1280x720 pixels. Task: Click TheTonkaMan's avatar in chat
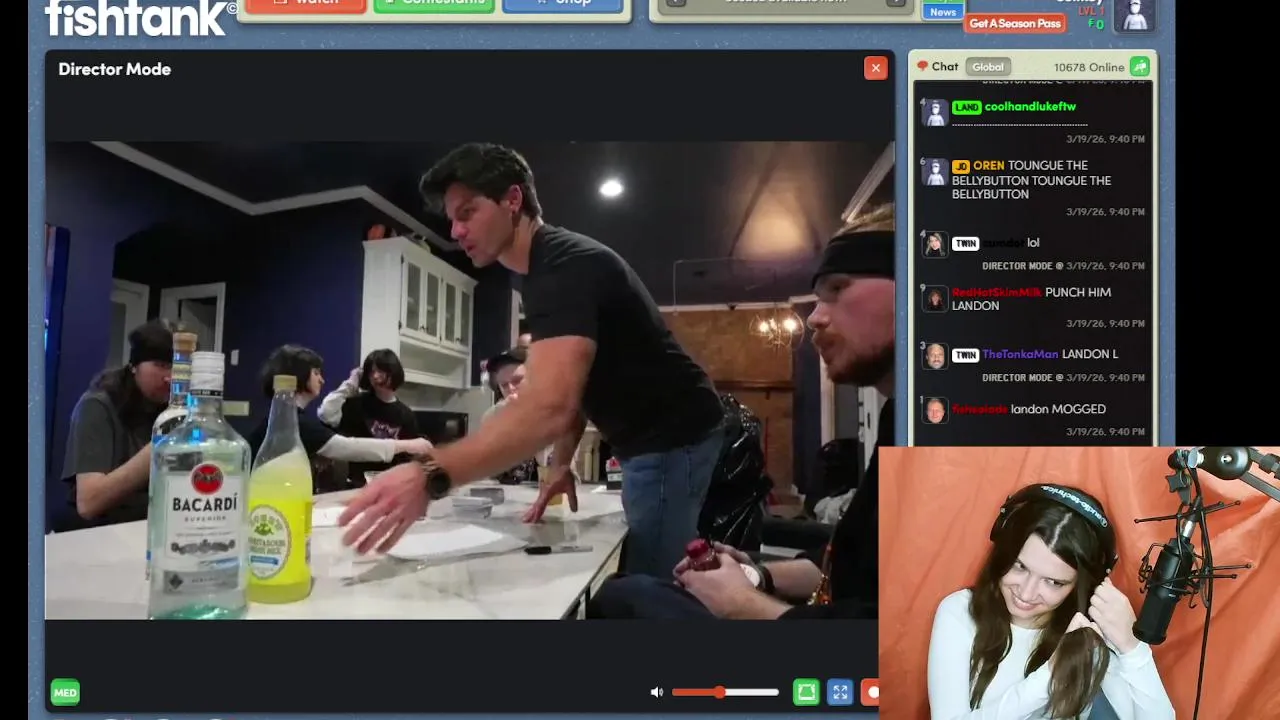(x=934, y=356)
